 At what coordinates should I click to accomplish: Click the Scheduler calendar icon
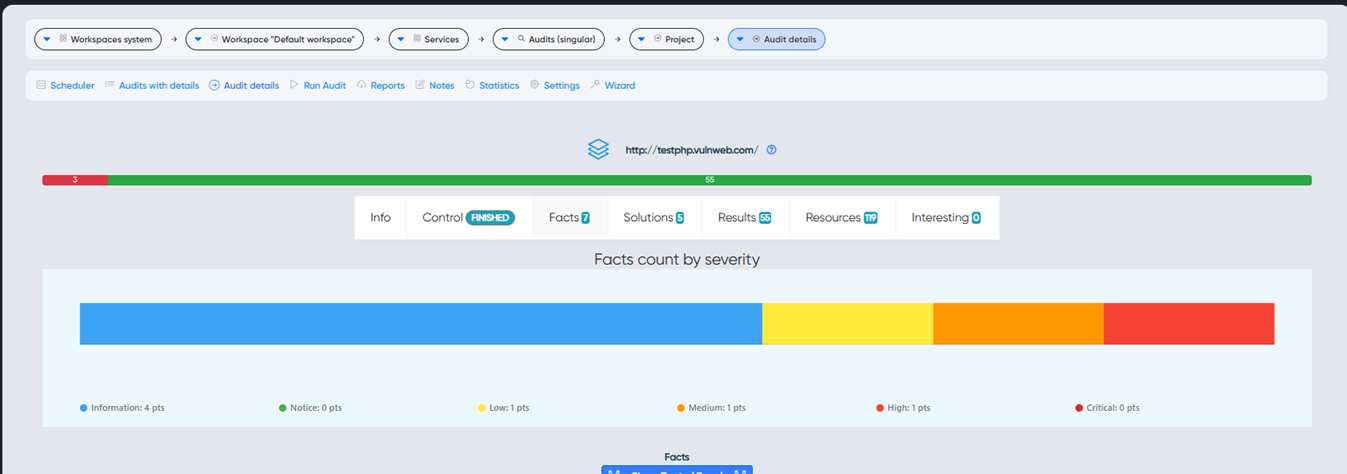click(41, 85)
